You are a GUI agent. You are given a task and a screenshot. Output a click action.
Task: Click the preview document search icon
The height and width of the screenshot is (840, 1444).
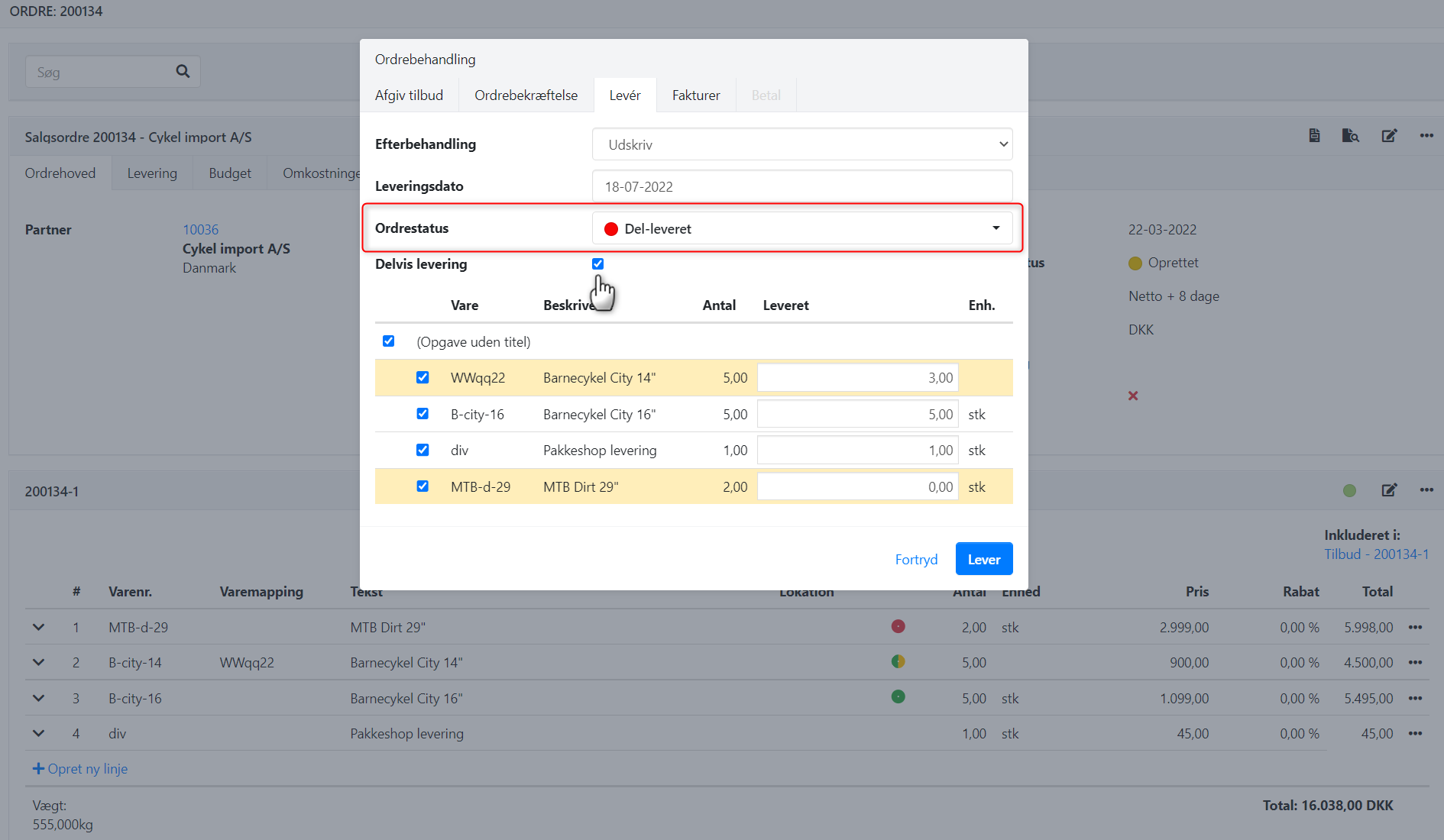(x=1350, y=136)
